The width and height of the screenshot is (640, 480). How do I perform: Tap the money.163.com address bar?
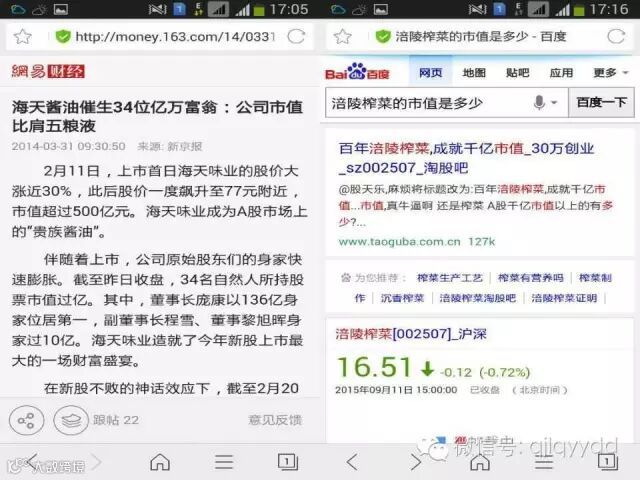click(x=176, y=37)
